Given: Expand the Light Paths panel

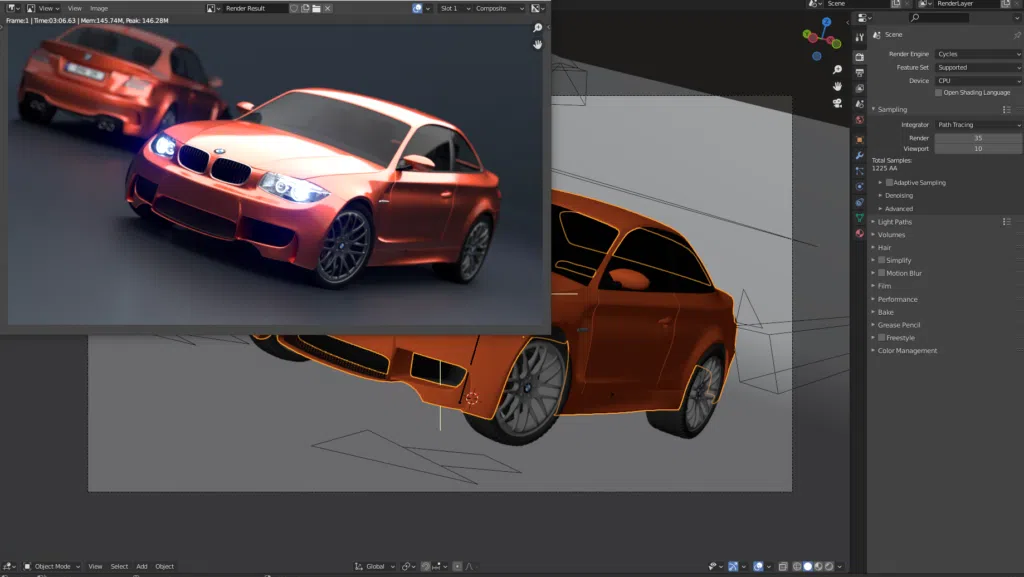Looking at the screenshot, I should point(895,222).
